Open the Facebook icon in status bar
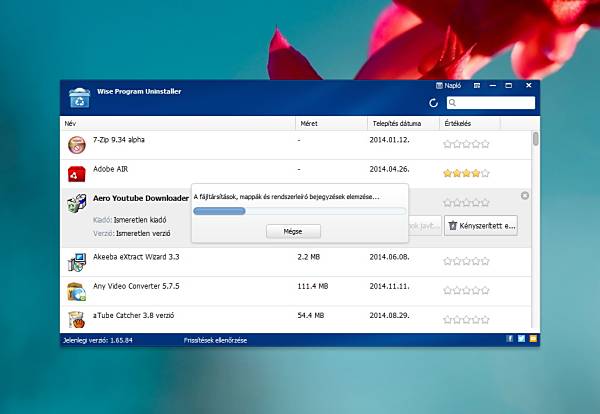This screenshot has width=600, height=414. tap(510, 339)
